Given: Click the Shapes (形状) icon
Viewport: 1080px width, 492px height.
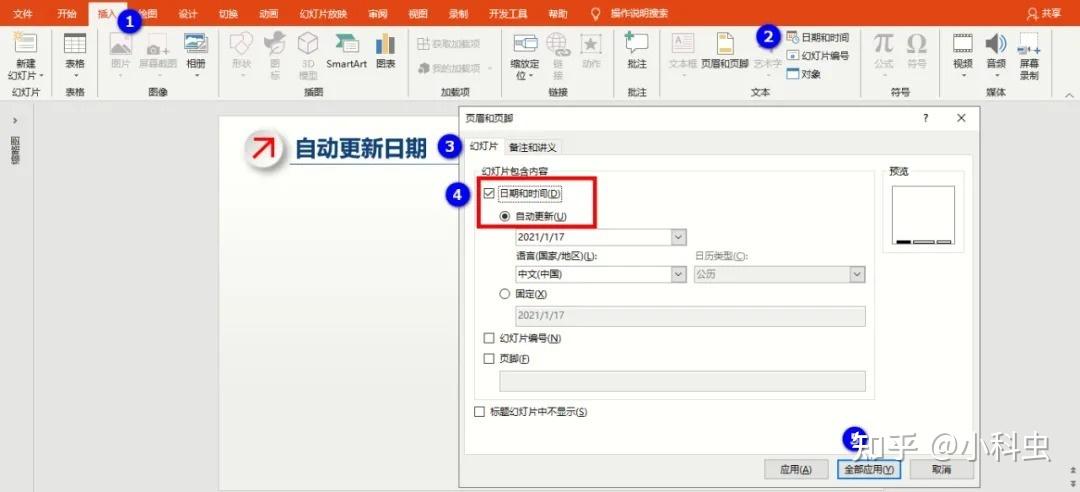Looking at the screenshot, I should click(x=241, y=43).
